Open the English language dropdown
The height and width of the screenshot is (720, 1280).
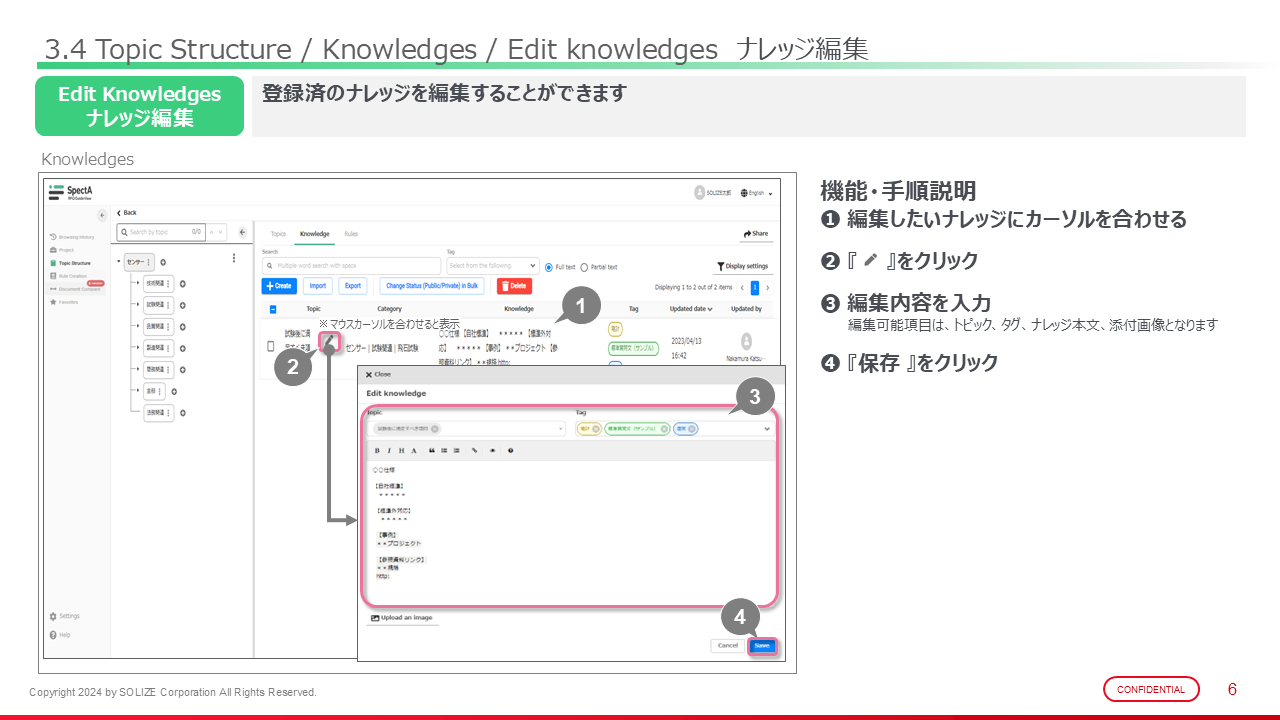756,193
